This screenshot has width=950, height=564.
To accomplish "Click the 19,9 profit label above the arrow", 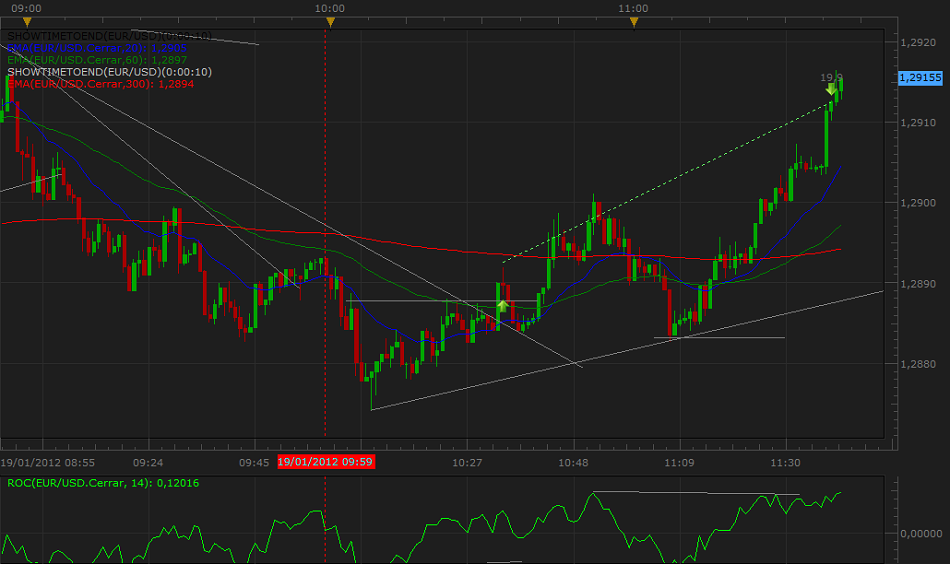I will point(831,77).
